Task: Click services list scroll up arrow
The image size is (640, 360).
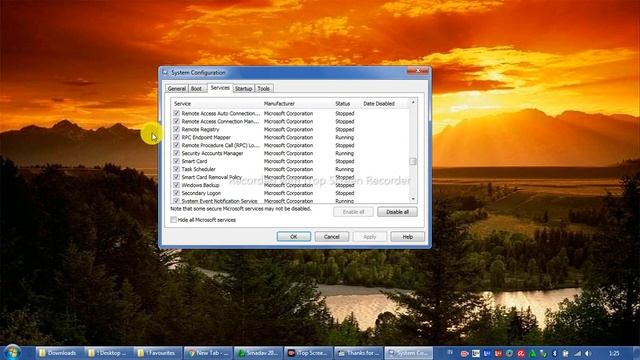Action: coord(413,102)
